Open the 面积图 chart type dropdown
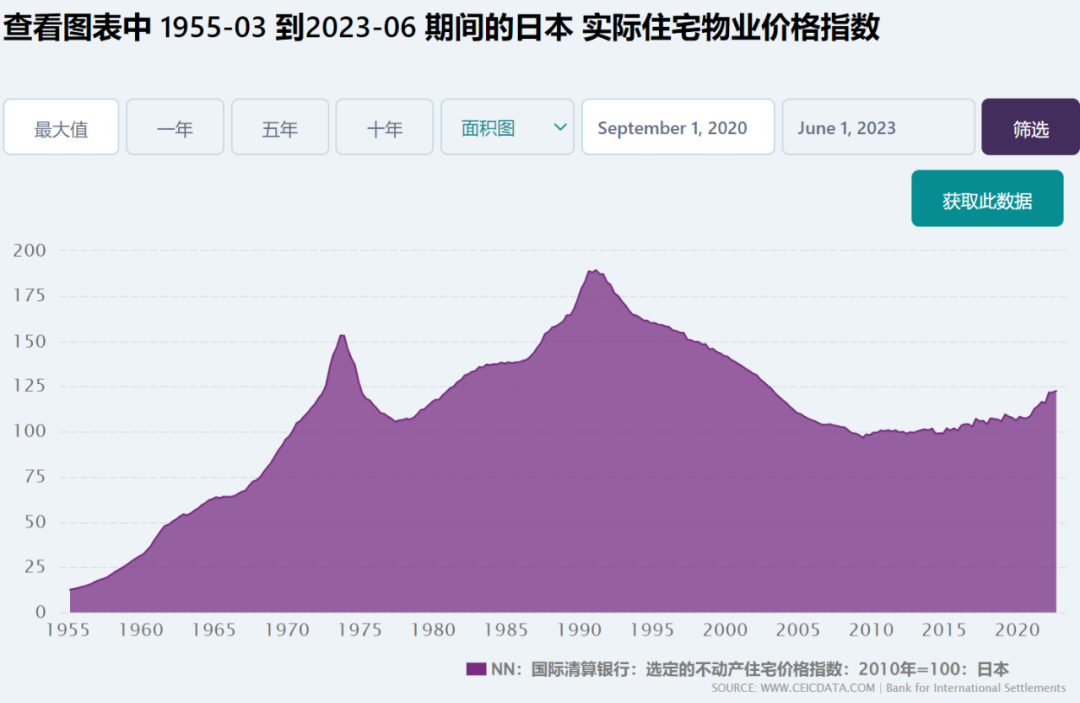The height and width of the screenshot is (703, 1080). coord(508,127)
